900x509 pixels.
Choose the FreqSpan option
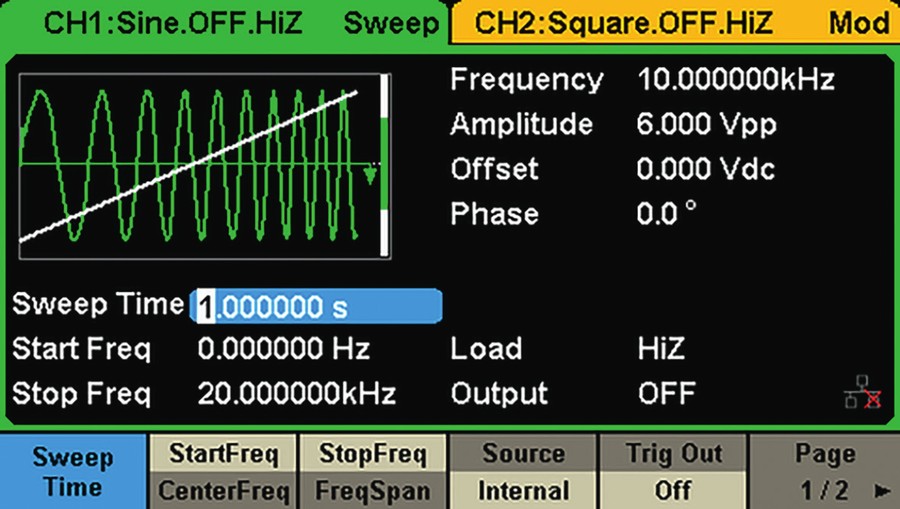373,491
